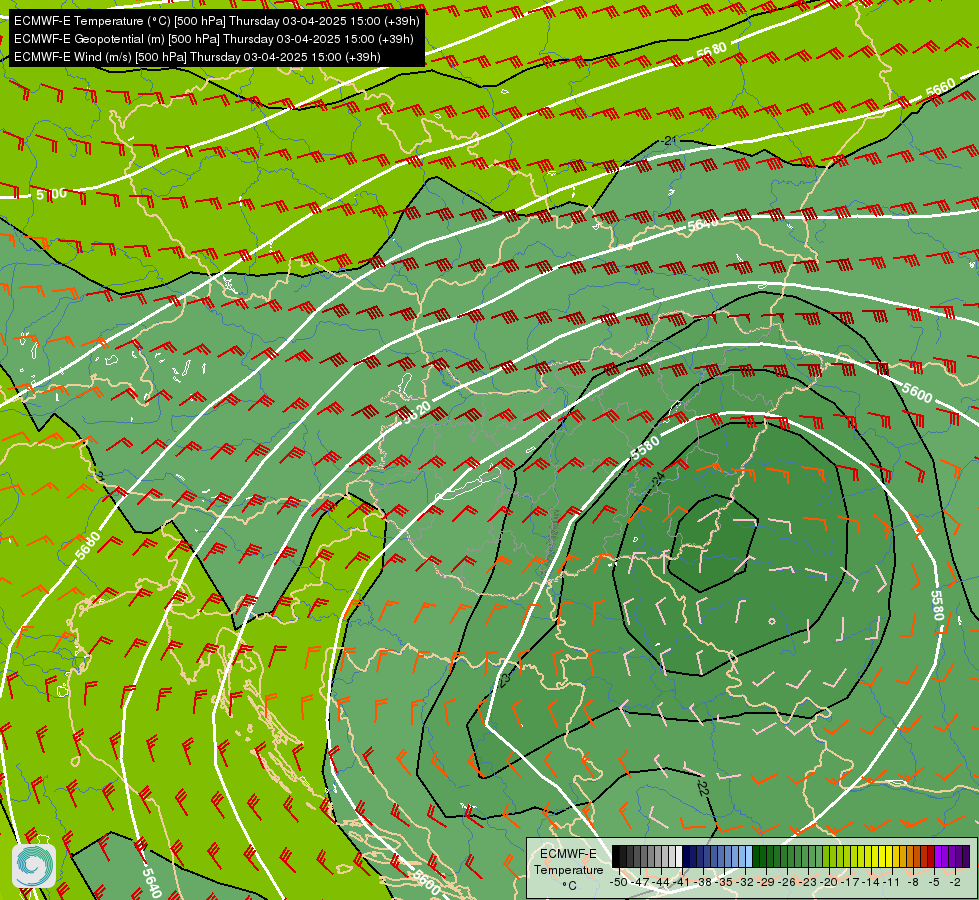Image resolution: width=979 pixels, height=900 pixels.
Task: Click the -35 tick on the temperature legend
Action: [x=724, y=883]
